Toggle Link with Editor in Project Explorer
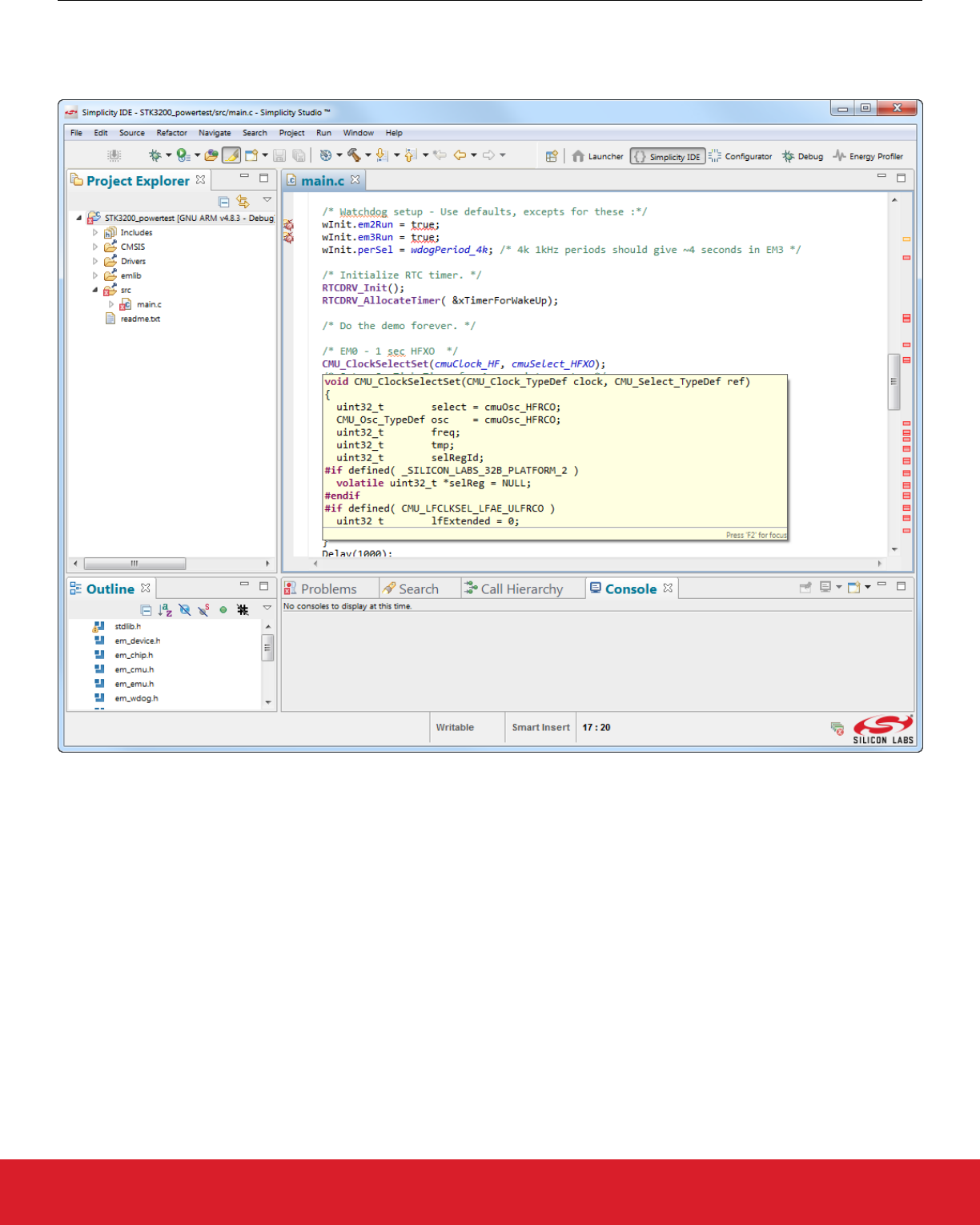This screenshot has height=1225, width=980. pos(243,202)
